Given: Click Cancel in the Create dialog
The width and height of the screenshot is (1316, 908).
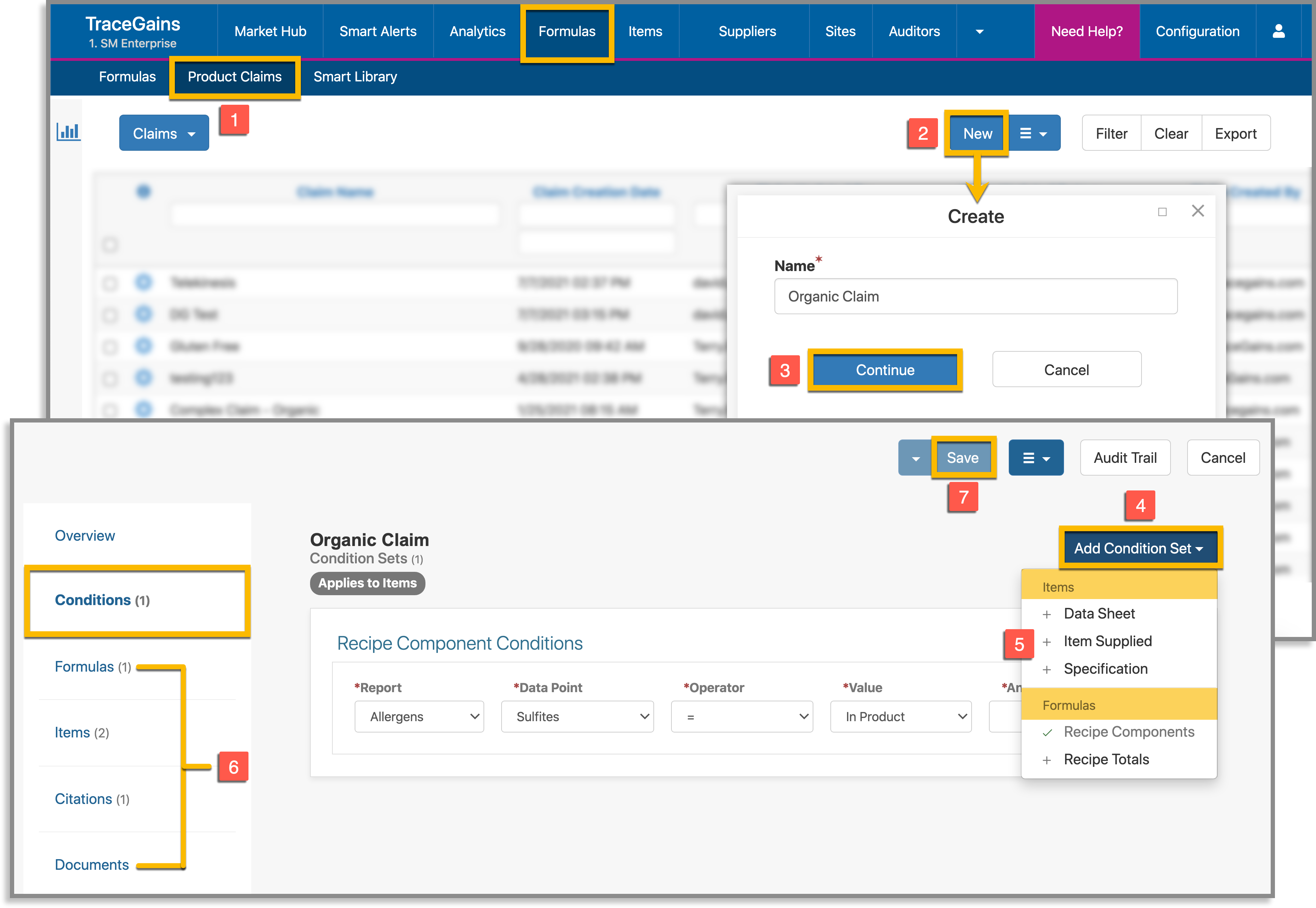Looking at the screenshot, I should [1066, 370].
